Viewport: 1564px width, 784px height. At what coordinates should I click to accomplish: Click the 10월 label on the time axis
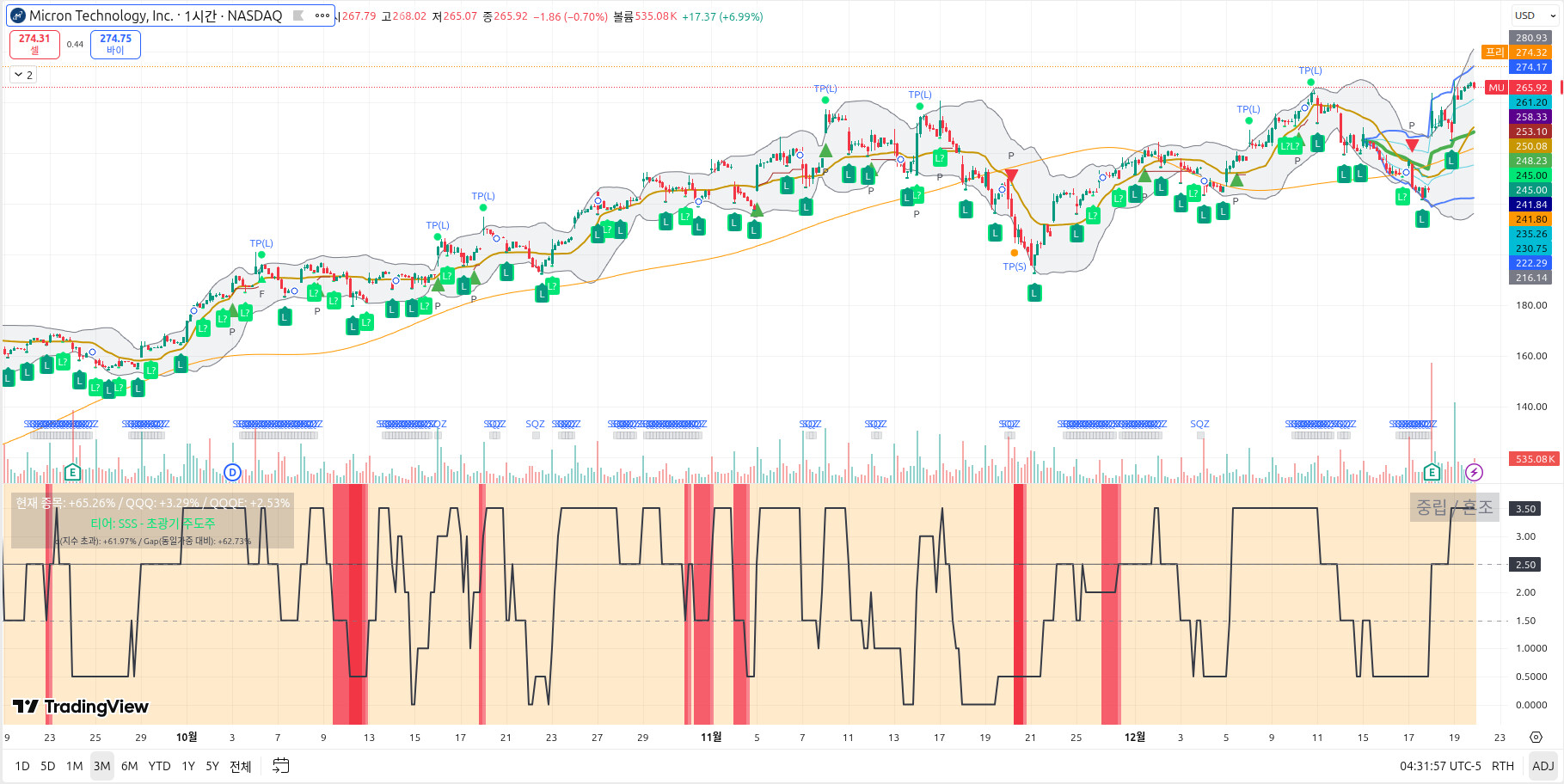point(187,737)
